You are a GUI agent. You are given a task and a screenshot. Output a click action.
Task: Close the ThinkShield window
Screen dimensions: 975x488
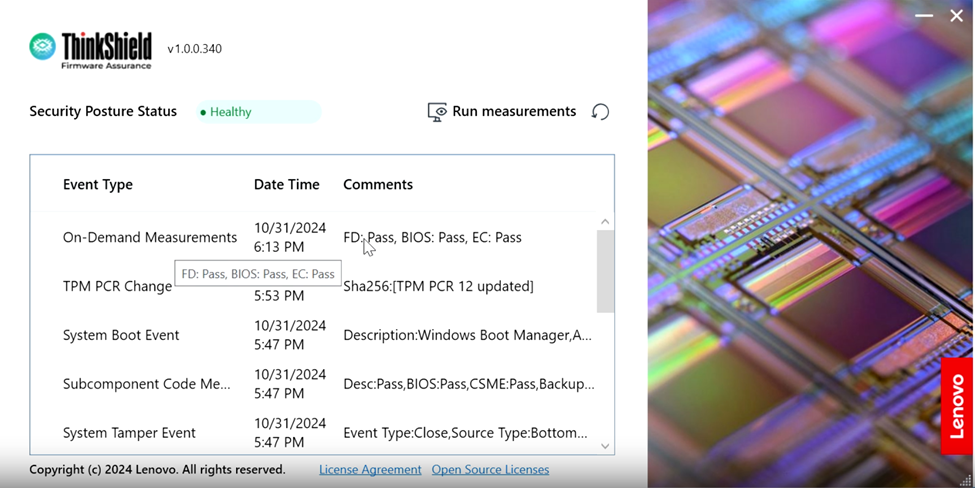(x=956, y=16)
